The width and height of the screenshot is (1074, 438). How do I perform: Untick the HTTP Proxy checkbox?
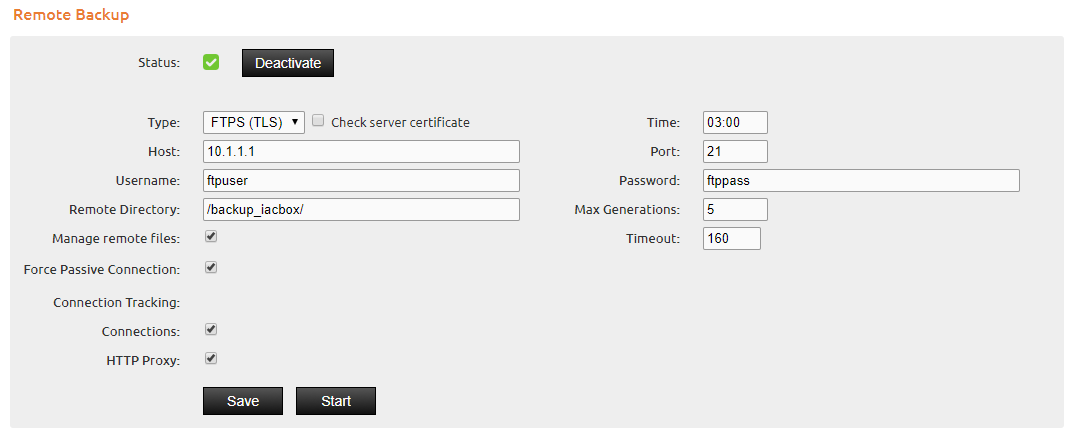click(211, 358)
